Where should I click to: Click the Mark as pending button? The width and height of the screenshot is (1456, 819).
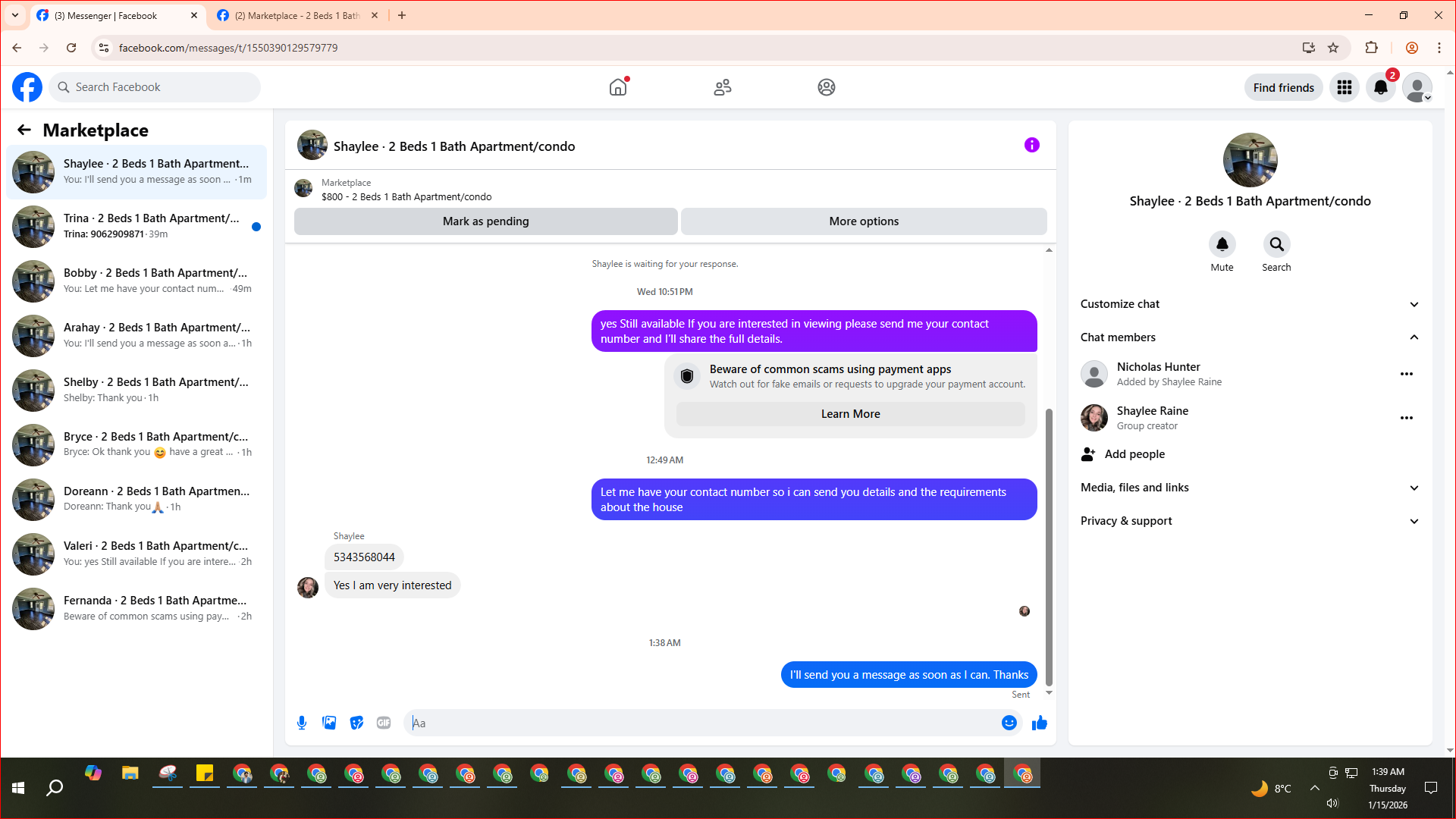pyautogui.click(x=485, y=221)
